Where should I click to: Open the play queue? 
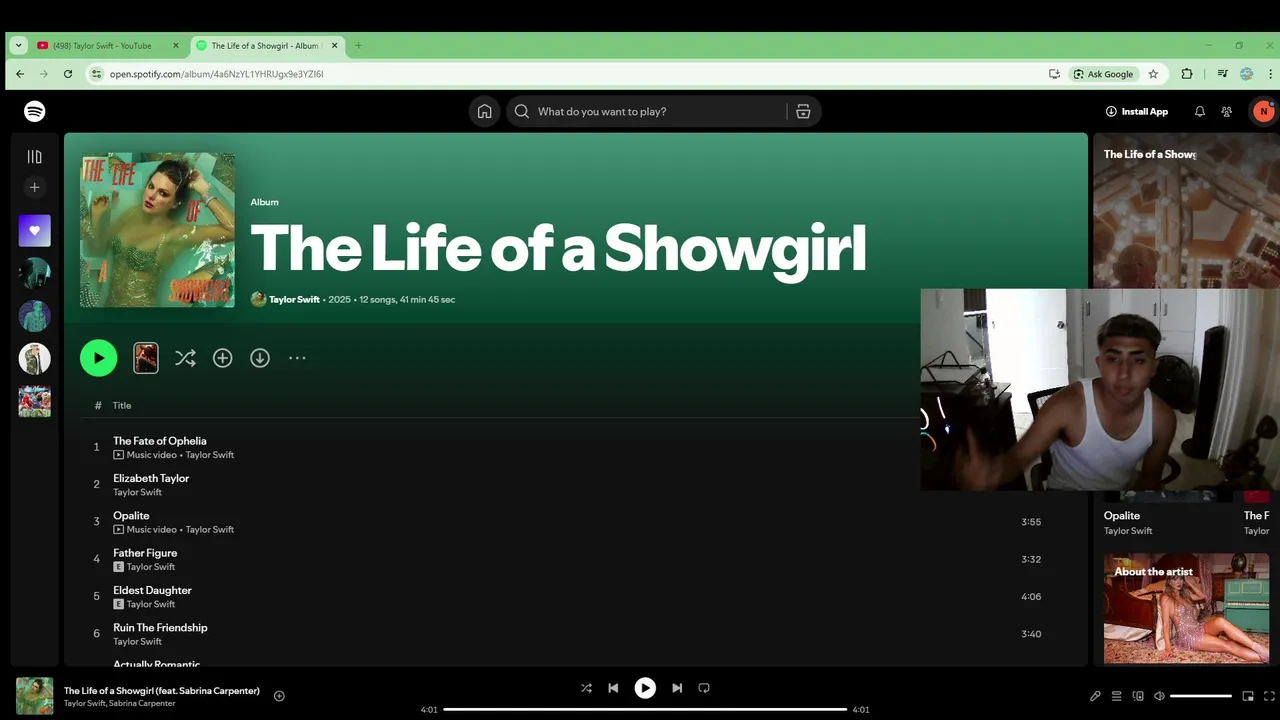coord(1117,696)
